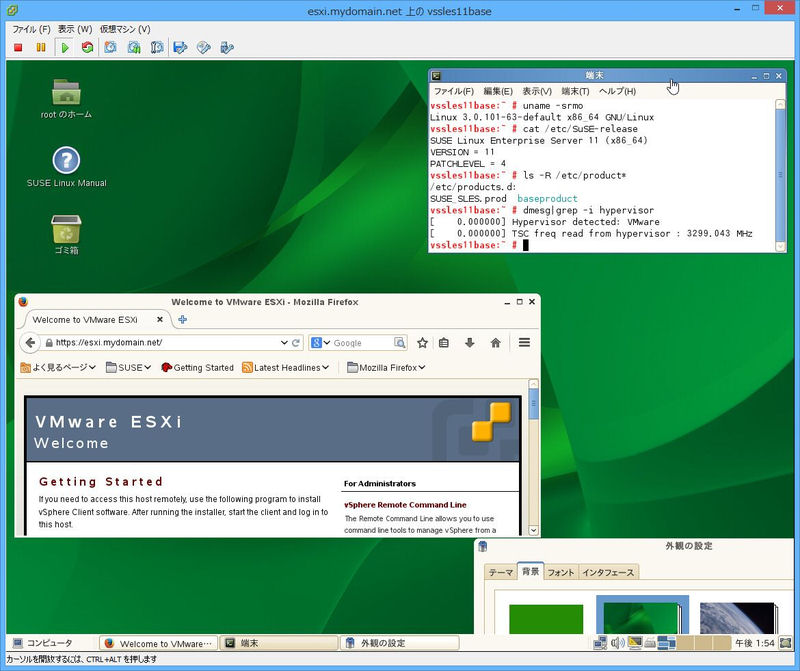Image resolution: width=800 pixels, height=671 pixels.
Task: Restart the guest with the reset icon
Action: pos(87,47)
